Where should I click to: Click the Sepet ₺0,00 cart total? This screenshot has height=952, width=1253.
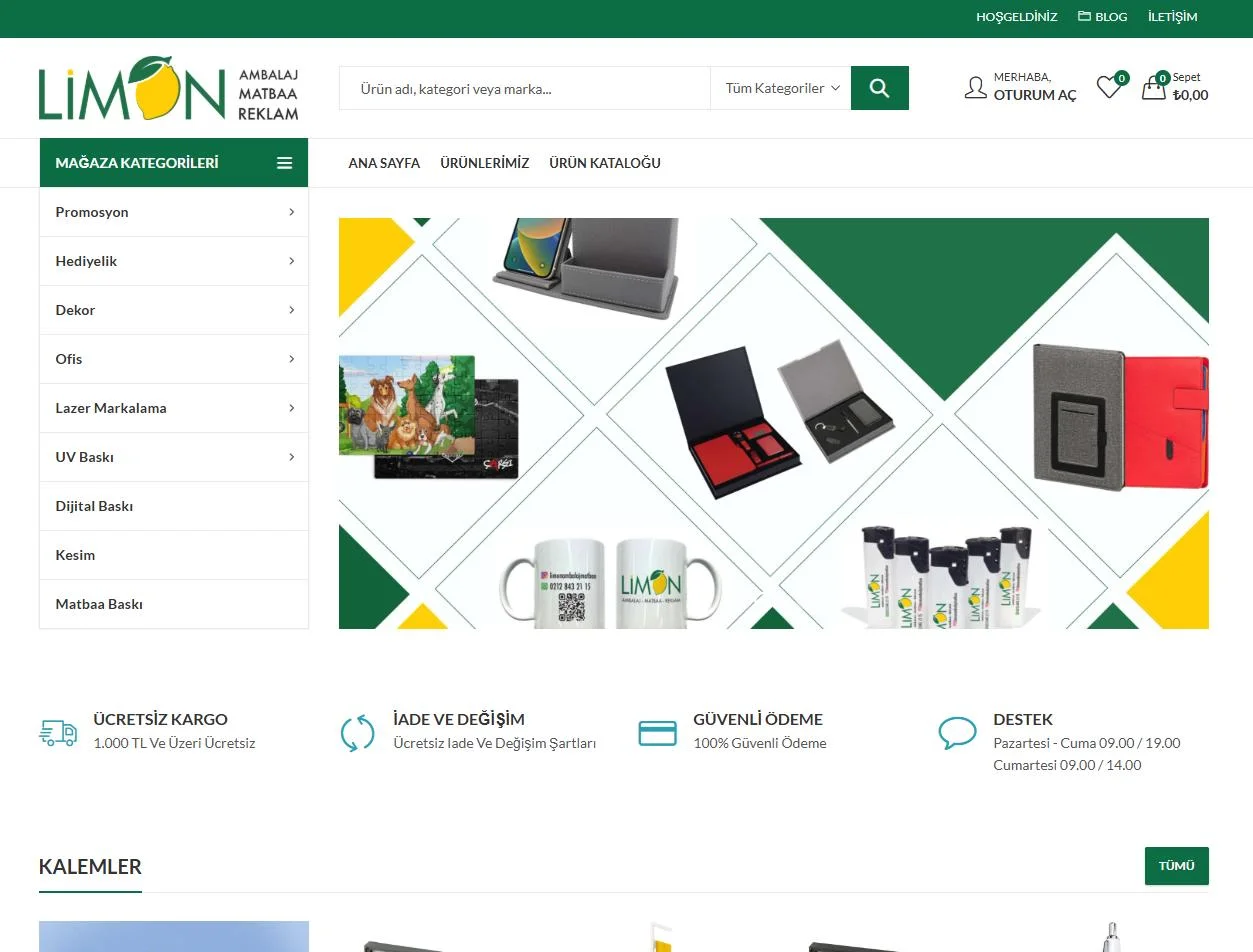pyautogui.click(x=1190, y=88)
